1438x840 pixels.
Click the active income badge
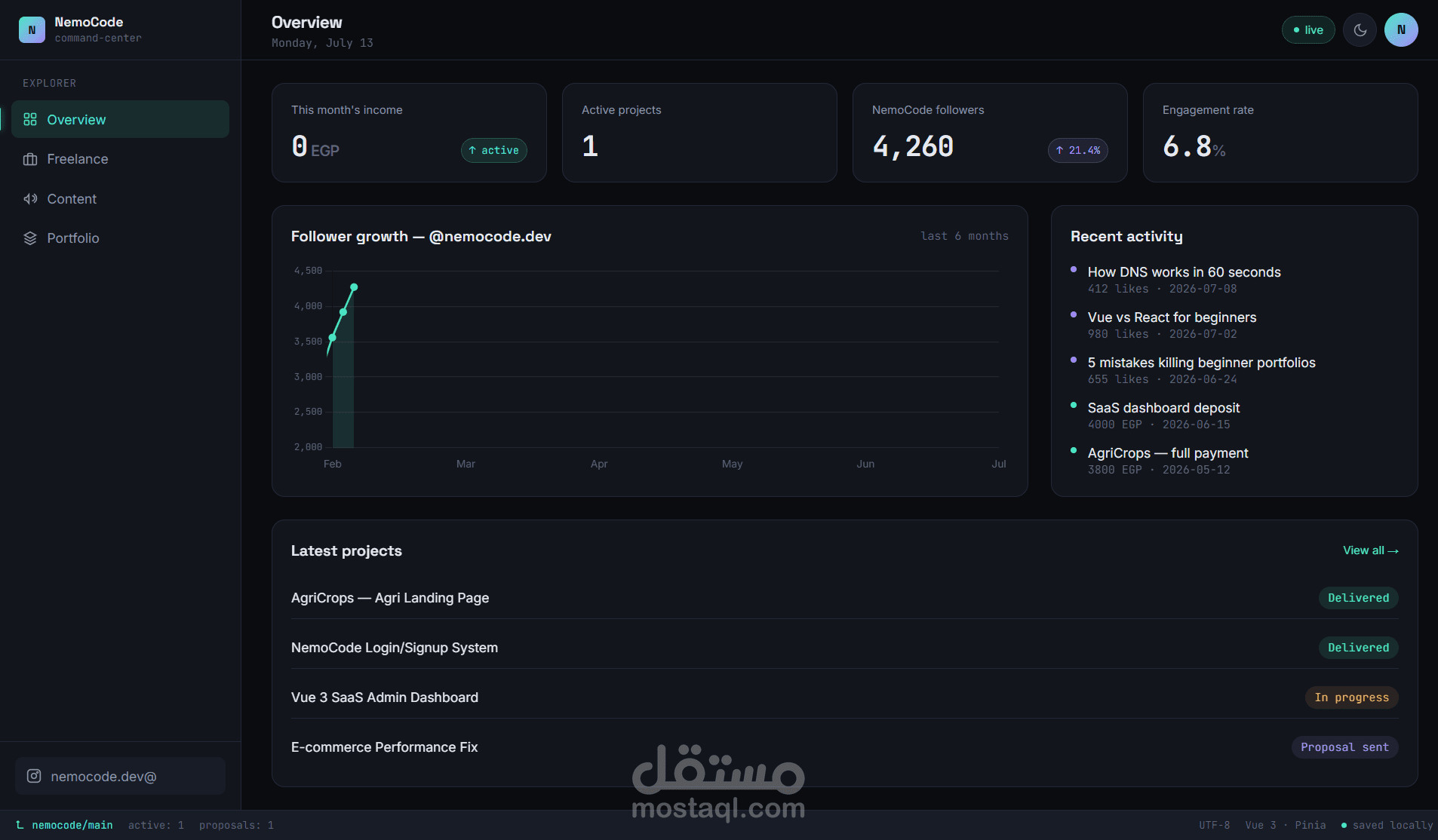point(494,150)
